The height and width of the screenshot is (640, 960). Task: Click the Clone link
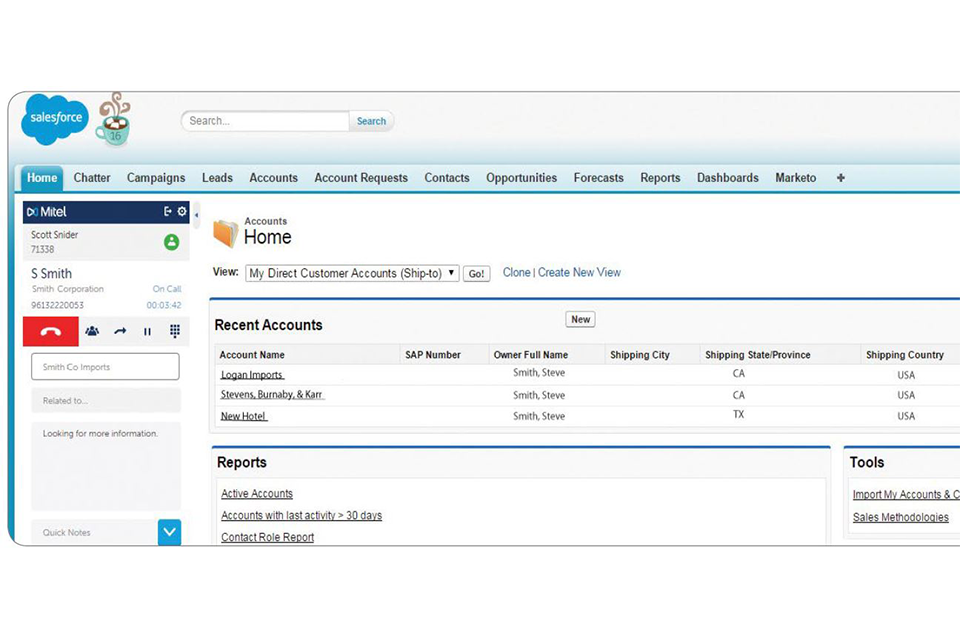click(517, 273)
